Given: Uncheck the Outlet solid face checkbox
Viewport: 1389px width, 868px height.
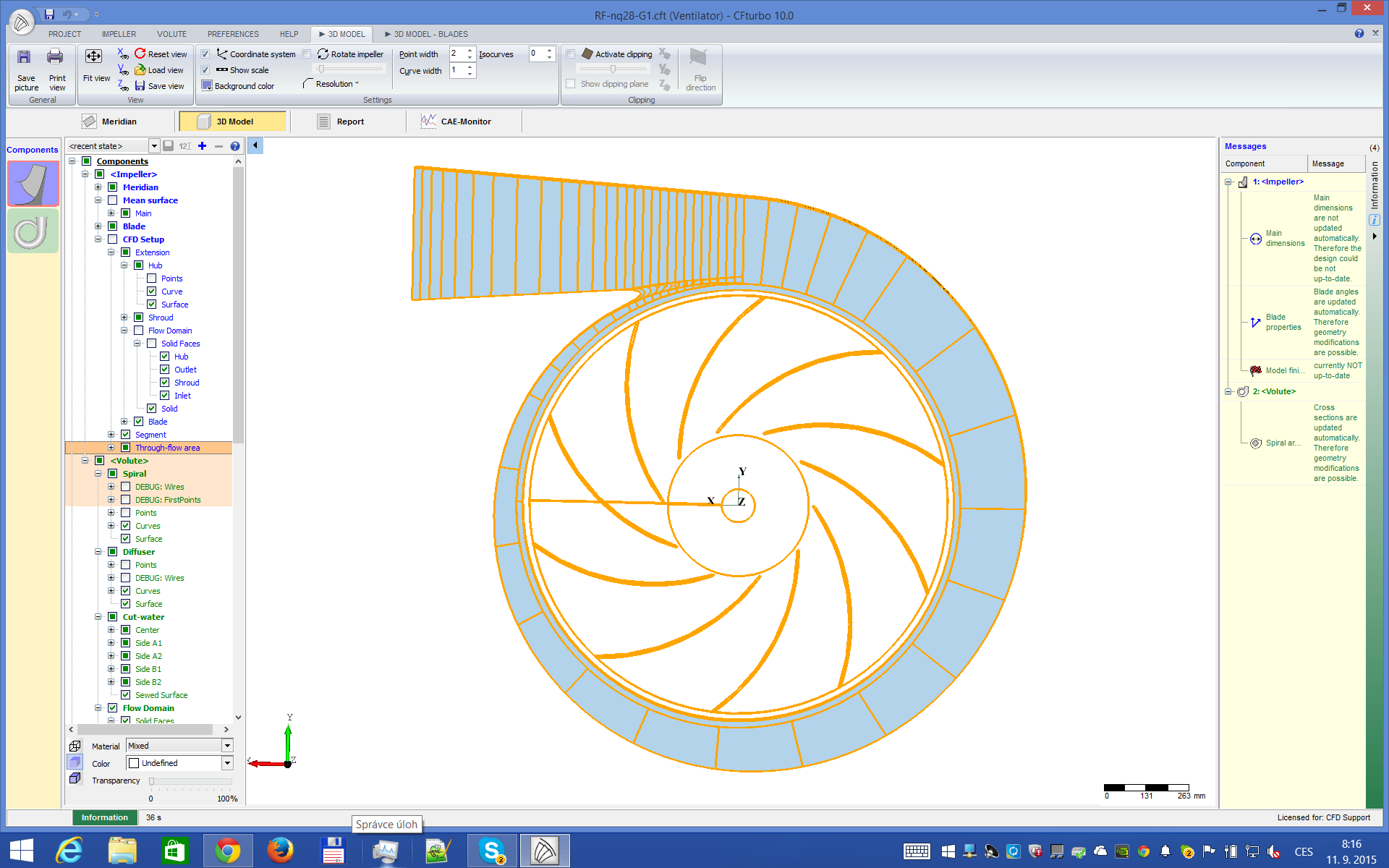Looking at the screenshot, I should pos(165,370).
